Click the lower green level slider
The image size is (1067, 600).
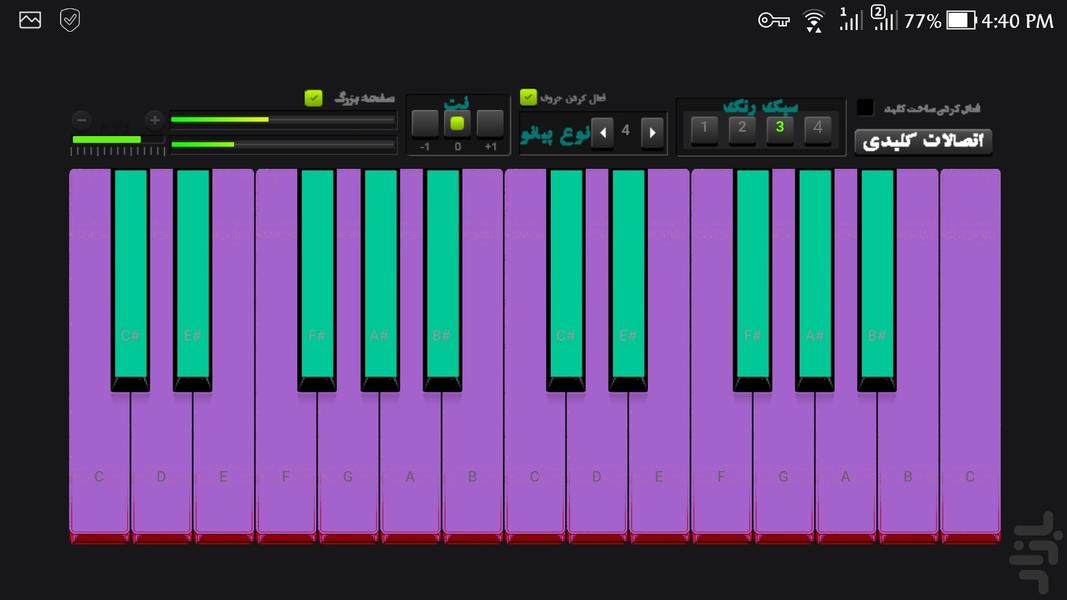pos(282,145)
